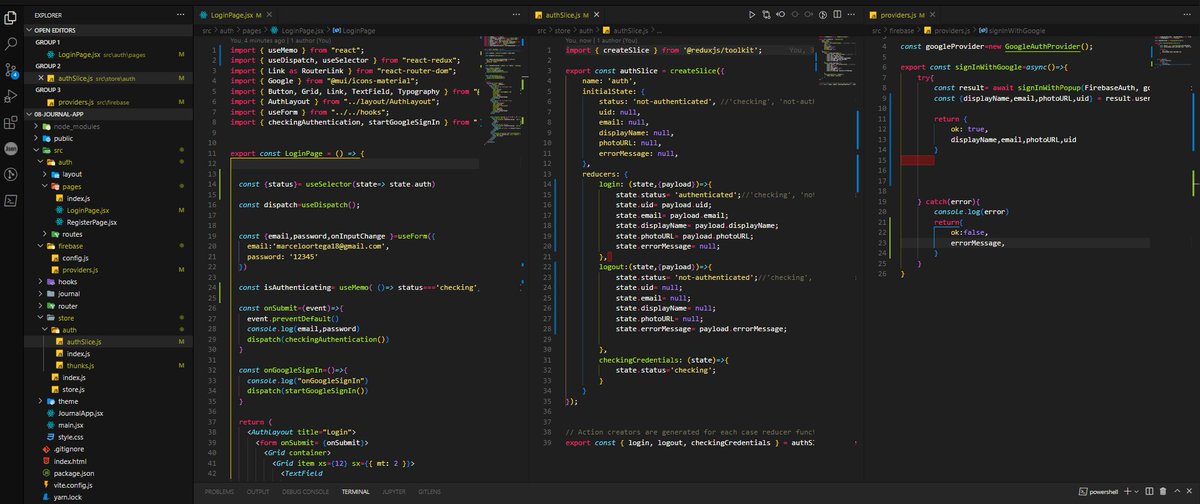Switch to the LoginPage.jsx editor tab

point(235,16)
